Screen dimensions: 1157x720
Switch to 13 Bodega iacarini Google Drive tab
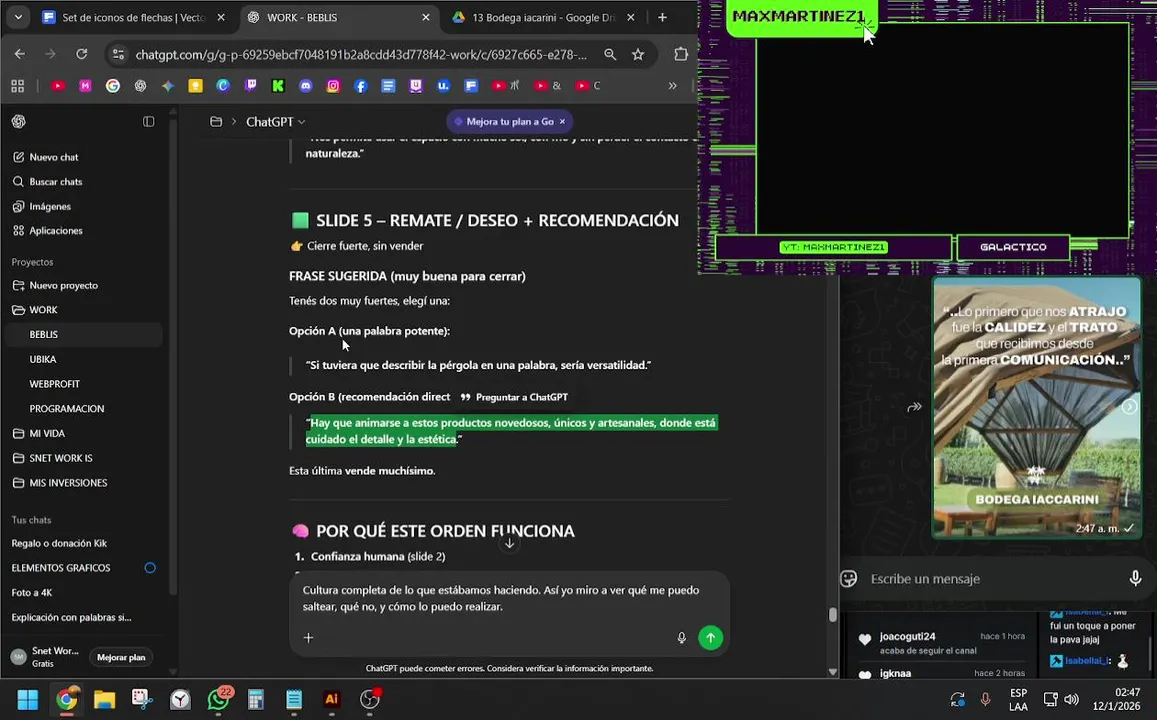point(543,17)
